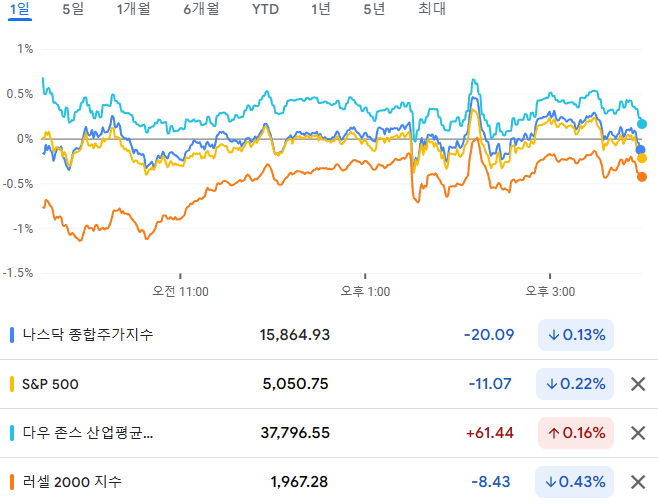Viewport: 658px width, 504px height.
Task: Remove 러셀 2000 지수 from comparison
Action: point(638,482)
